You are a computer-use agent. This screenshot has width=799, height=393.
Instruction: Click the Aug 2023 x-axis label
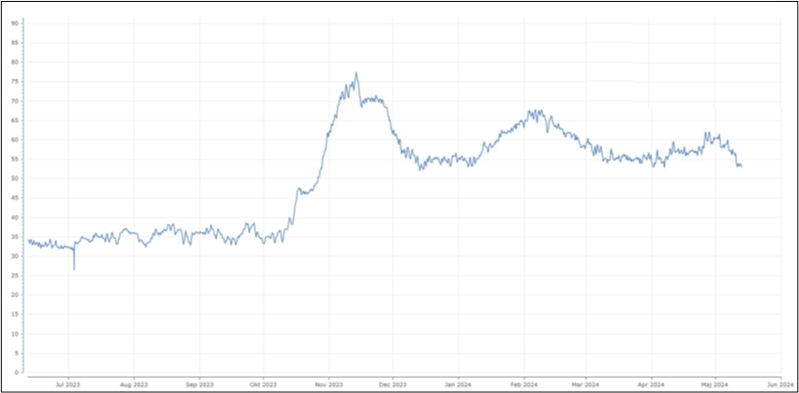(x=134, y=383)
